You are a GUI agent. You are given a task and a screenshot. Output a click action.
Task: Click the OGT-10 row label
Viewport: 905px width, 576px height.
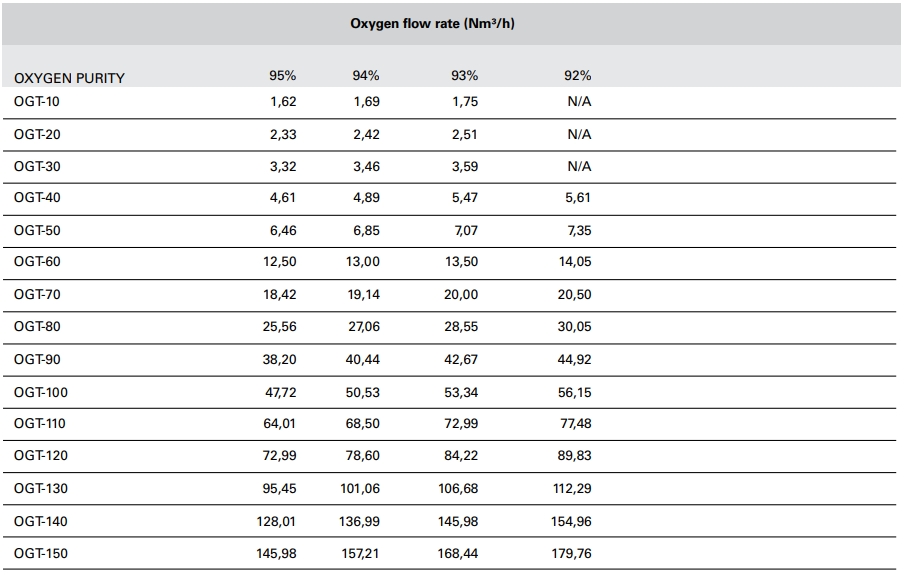tap(37, 101)
